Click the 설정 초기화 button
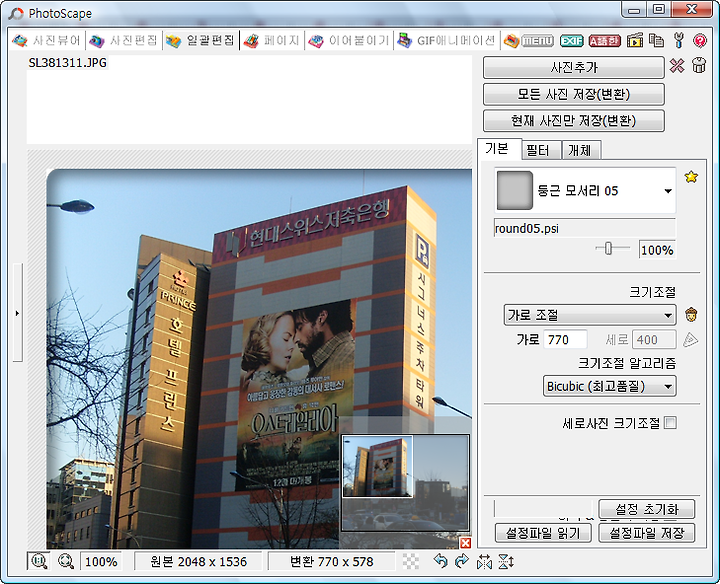This screenshot has height=584, width=720. pos(647,509)
